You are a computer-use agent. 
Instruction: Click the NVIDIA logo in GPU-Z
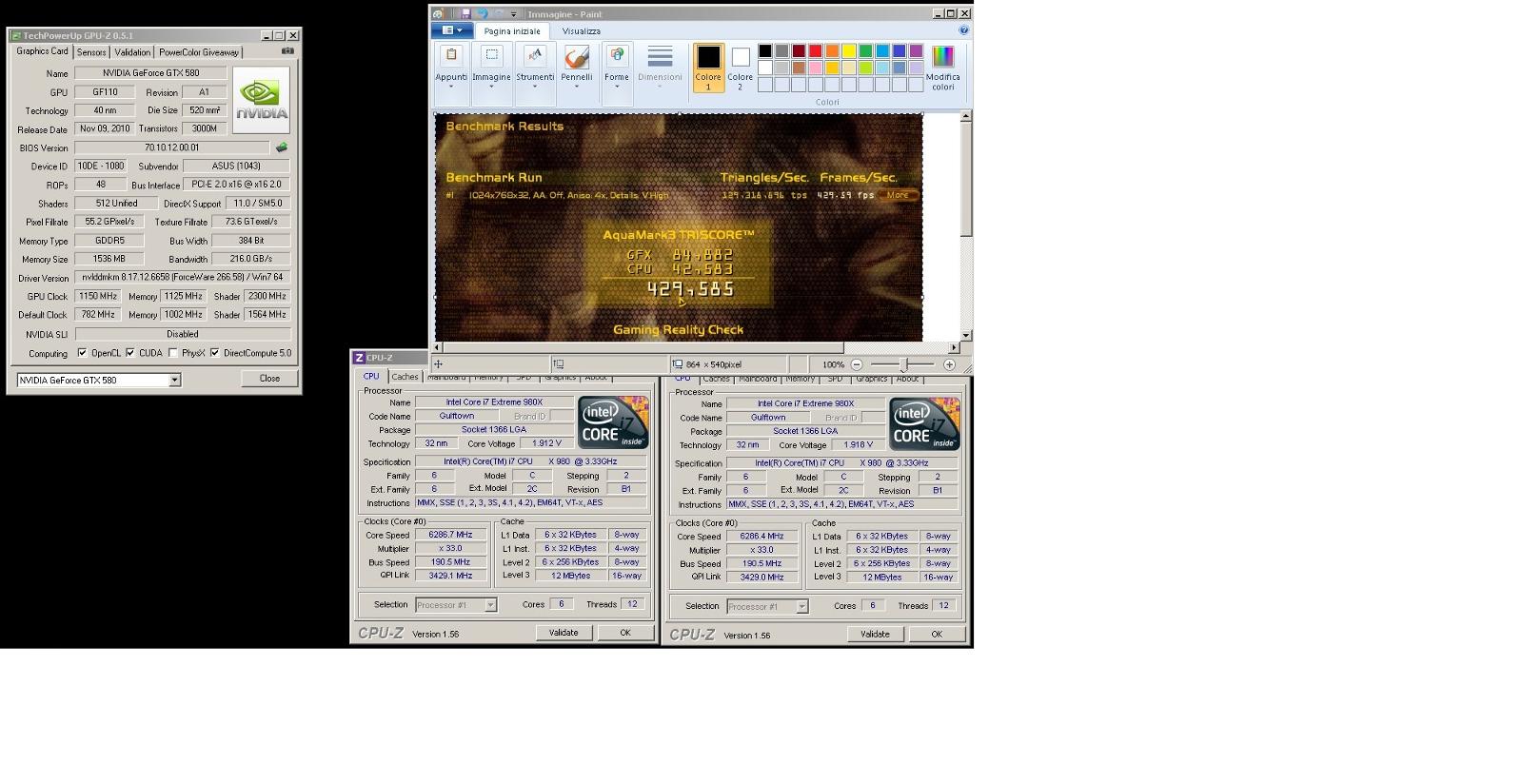261,100
